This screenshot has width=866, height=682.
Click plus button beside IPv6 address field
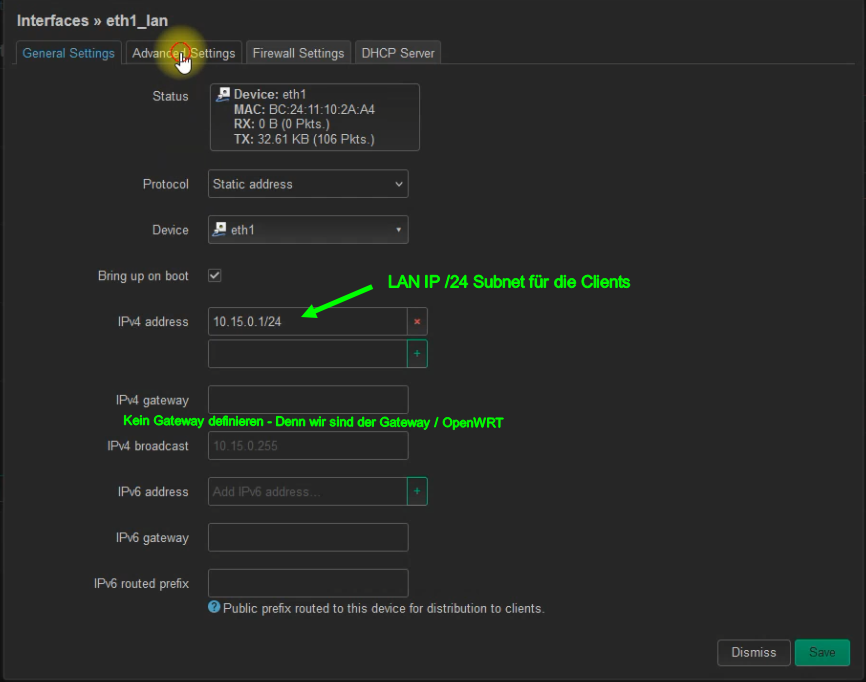point(417,491)
